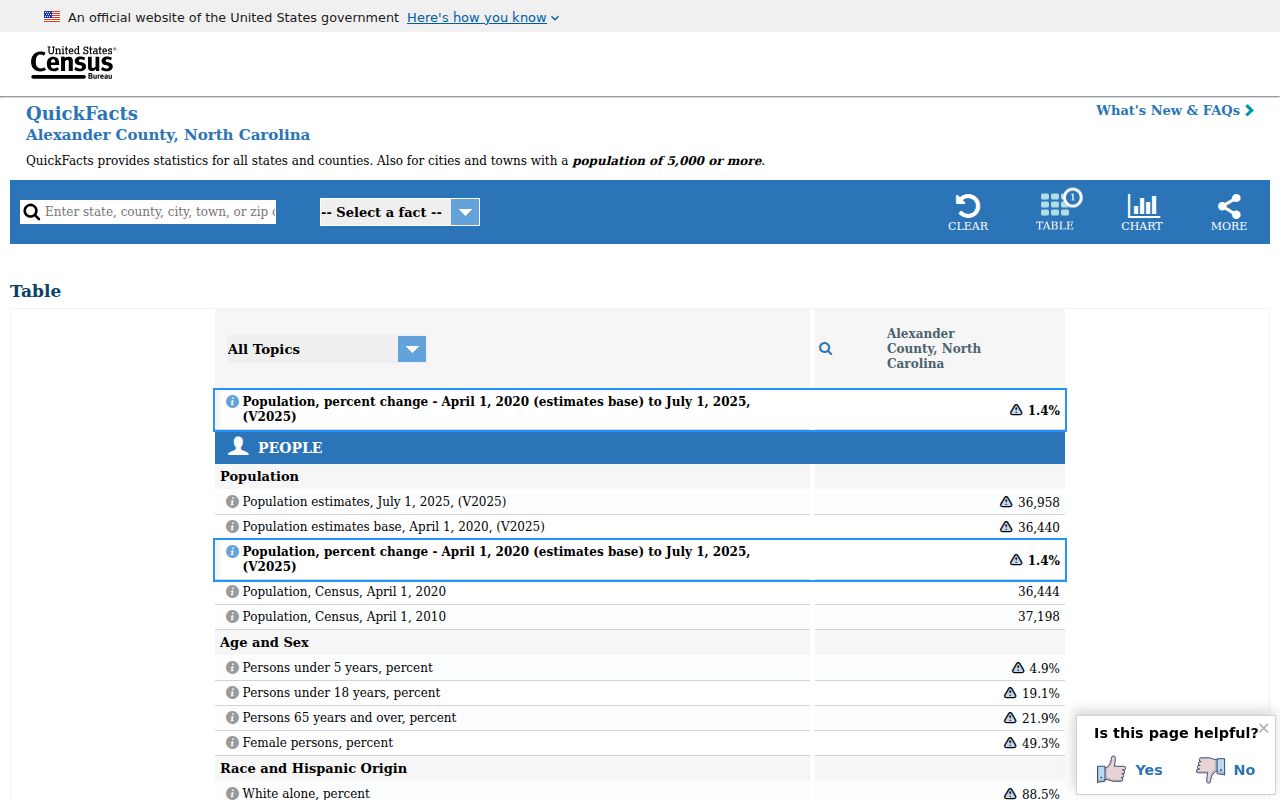Click the Clear reset icon
Viewport: 1280px width, 800px height.
pyautogui.click(x=968, y=206)
